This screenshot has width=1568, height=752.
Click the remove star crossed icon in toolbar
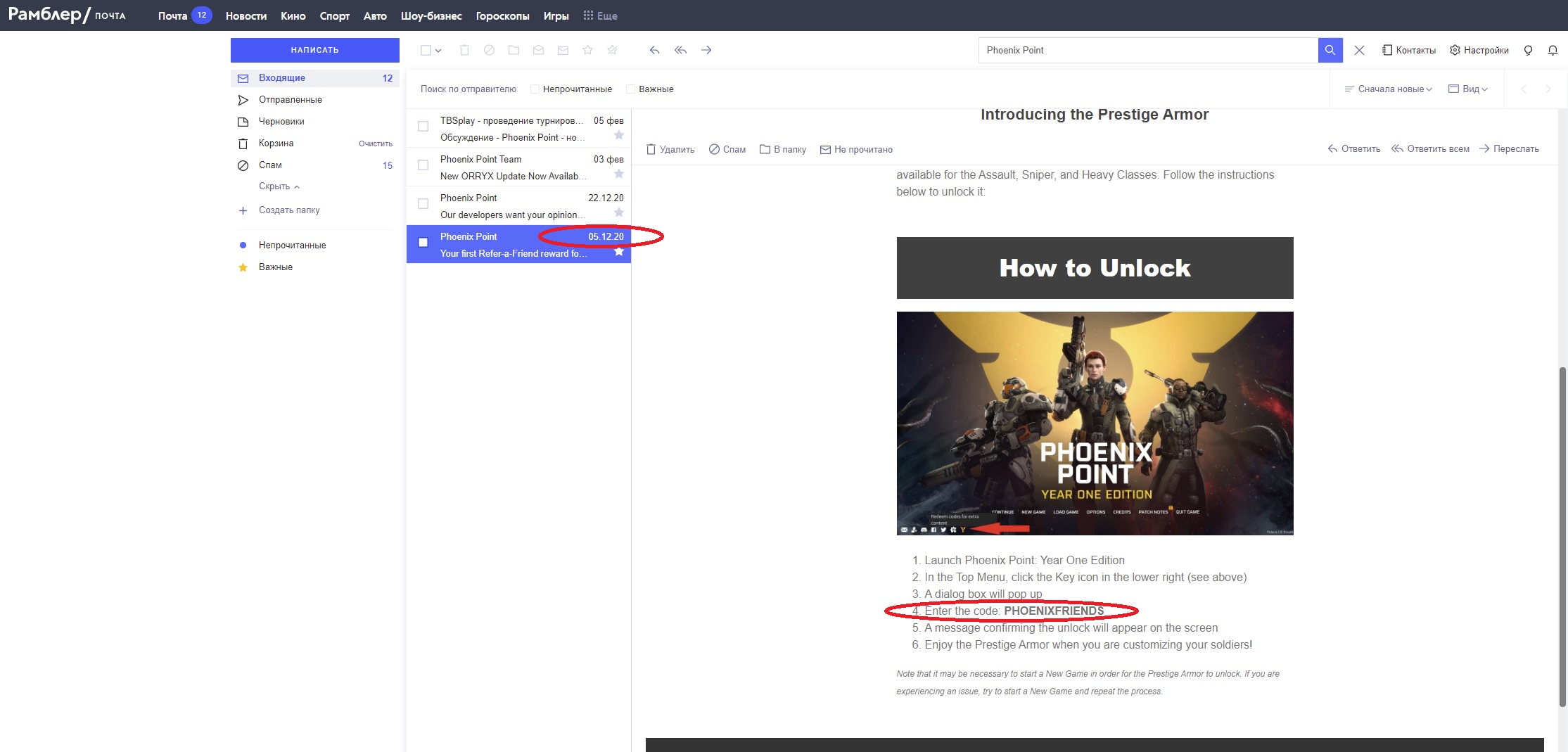coord(612,50)
